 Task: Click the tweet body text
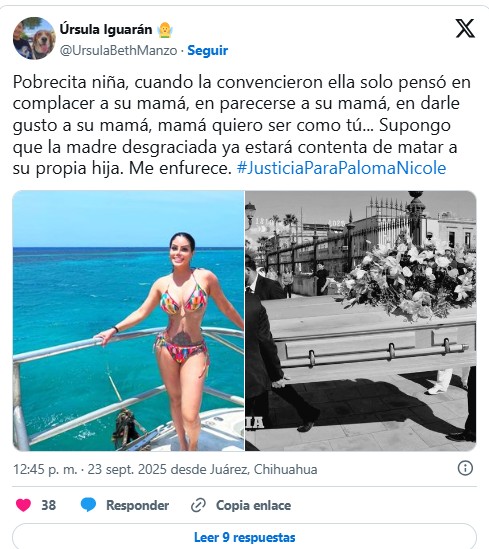click(x=242, y=125)
